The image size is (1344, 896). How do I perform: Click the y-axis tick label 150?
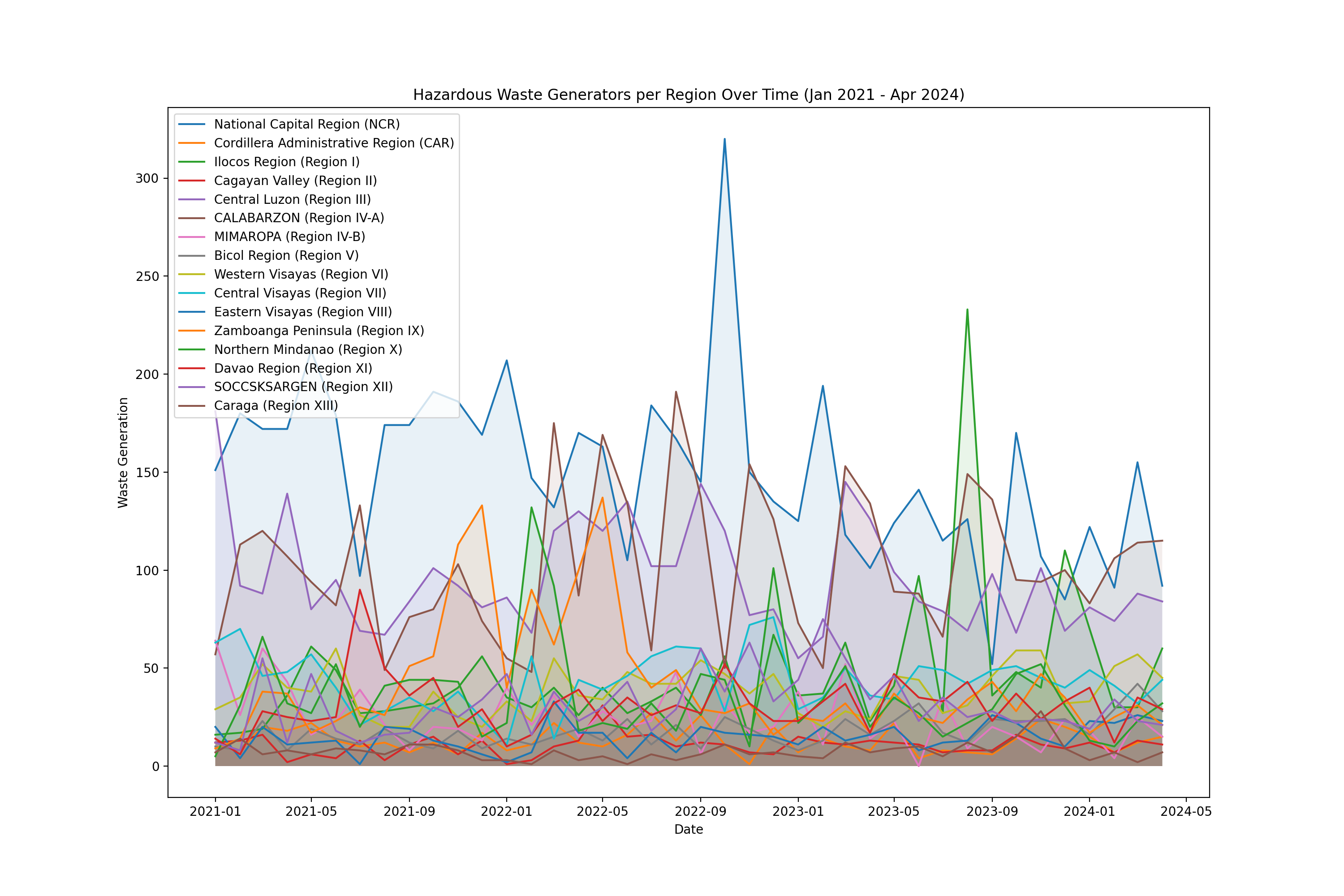click(147, 473)
